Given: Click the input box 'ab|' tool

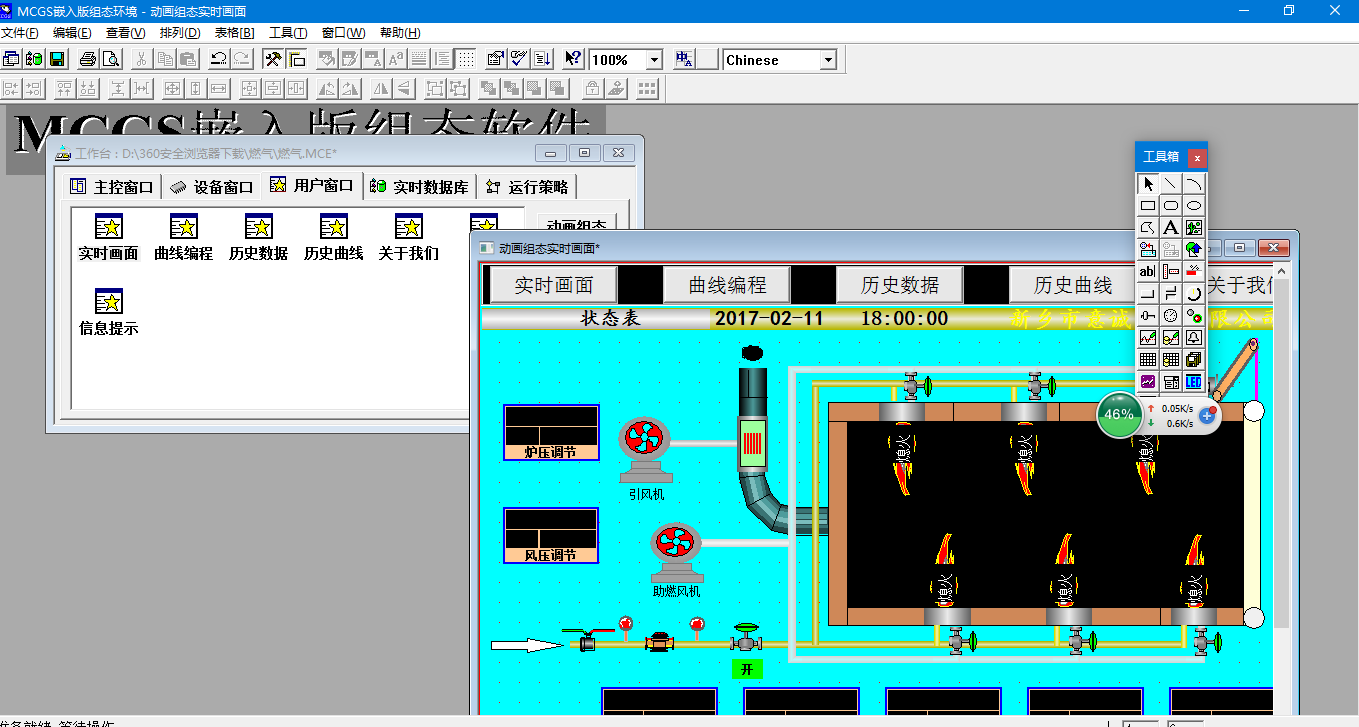Looking at the screenshot, I should click(1148, 272).
